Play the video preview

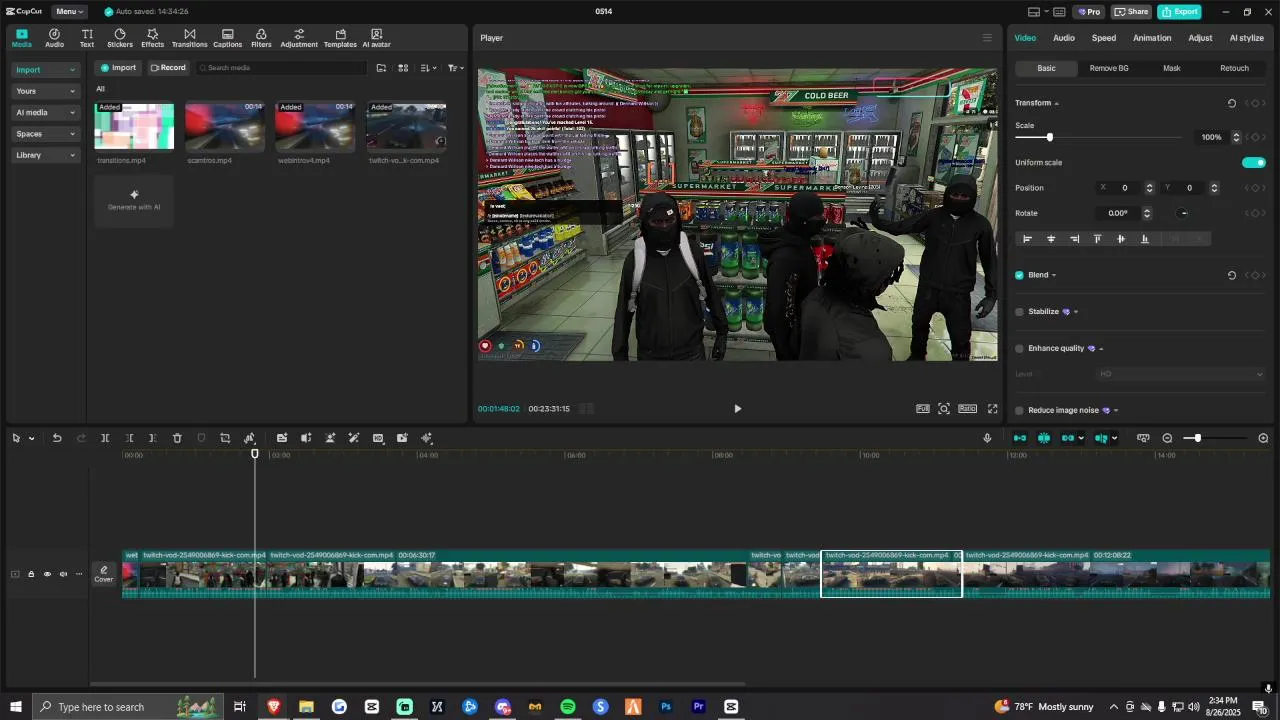pos(738,408)
